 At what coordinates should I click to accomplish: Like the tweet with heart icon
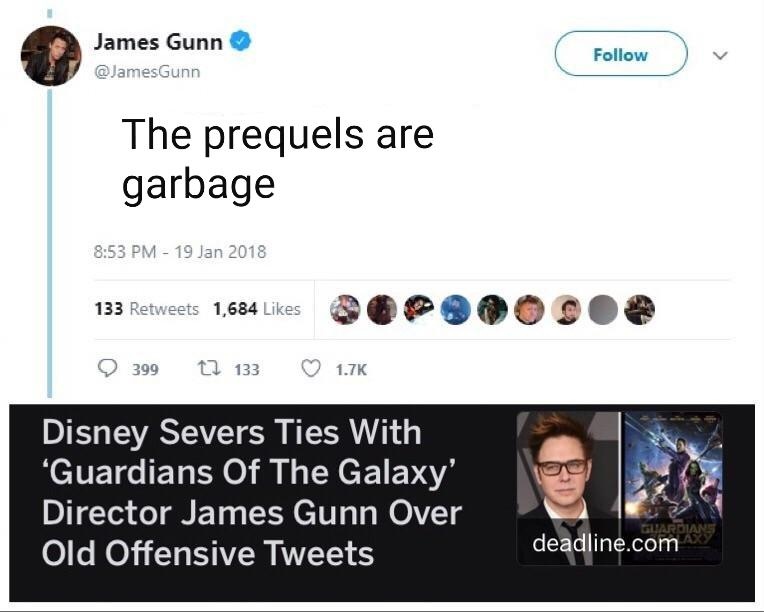tap(311, 368)
